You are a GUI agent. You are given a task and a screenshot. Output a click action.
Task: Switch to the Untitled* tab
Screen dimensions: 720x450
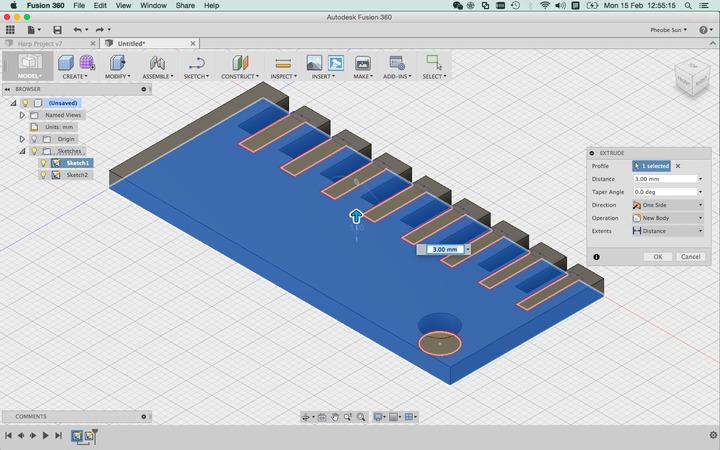[131, 44]
